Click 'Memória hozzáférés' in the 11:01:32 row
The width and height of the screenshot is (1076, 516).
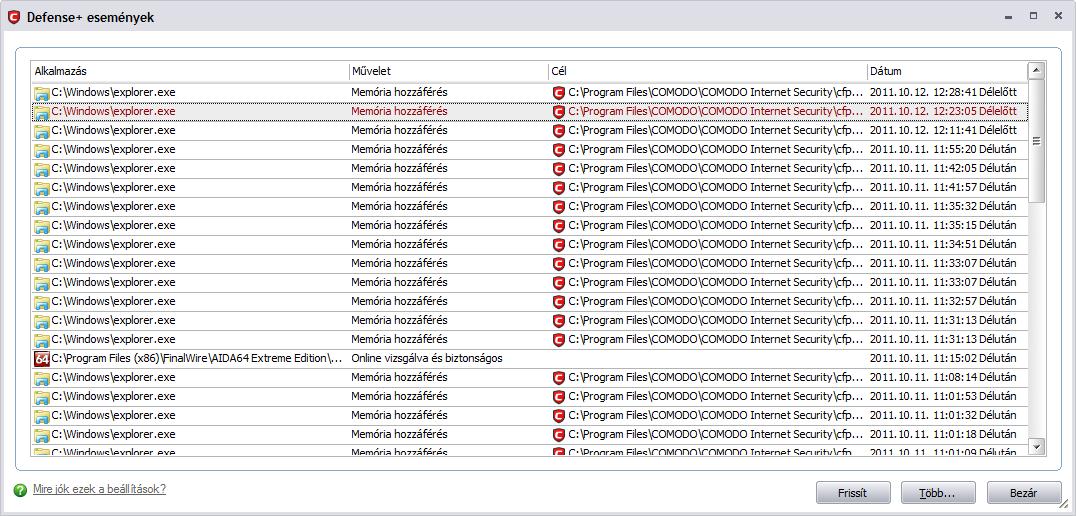pos(399,415)
